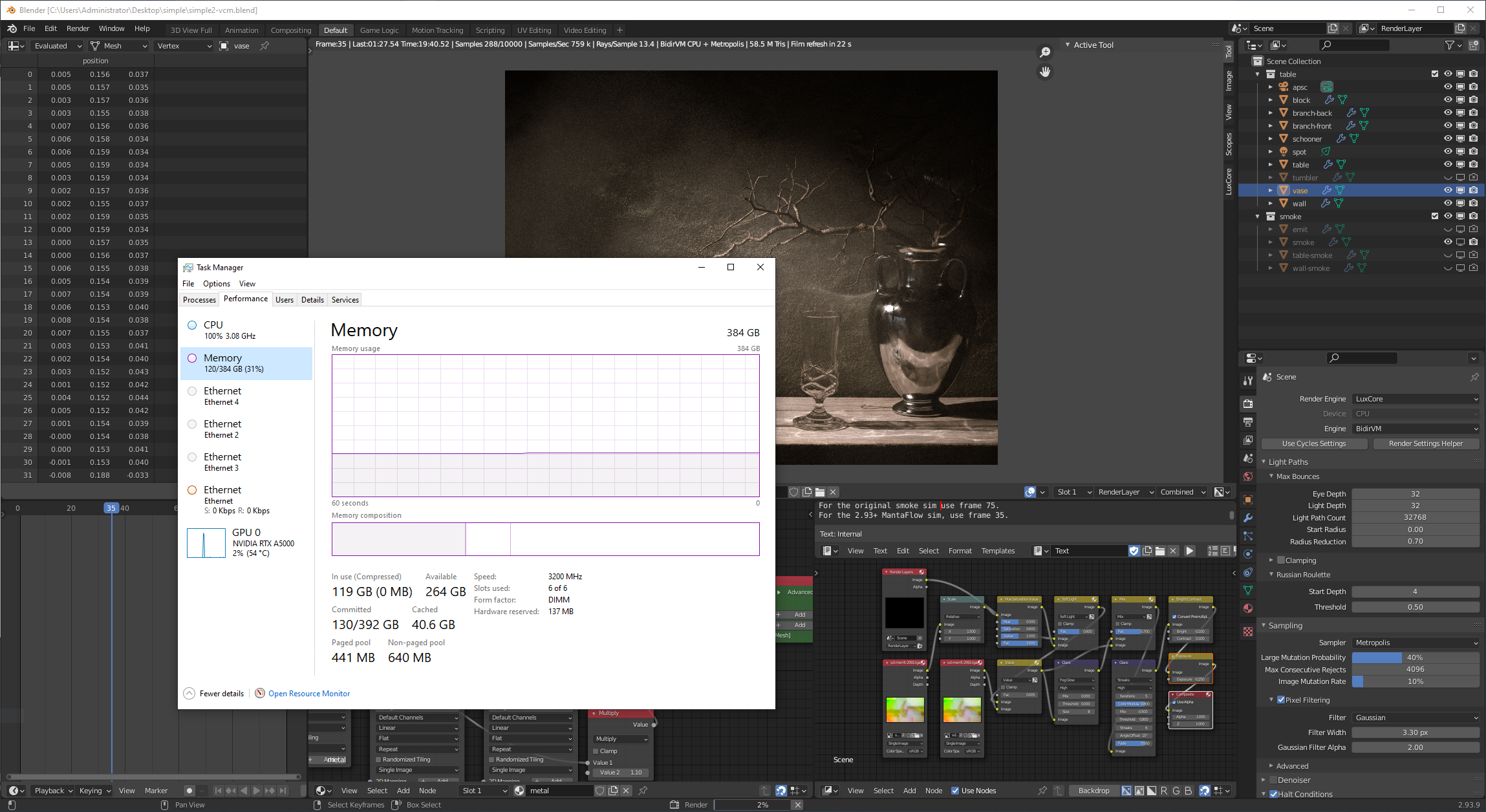Disable the Pixel Filtering checkbox
Screen dimensions: 1486x812
pos(1281,700)
